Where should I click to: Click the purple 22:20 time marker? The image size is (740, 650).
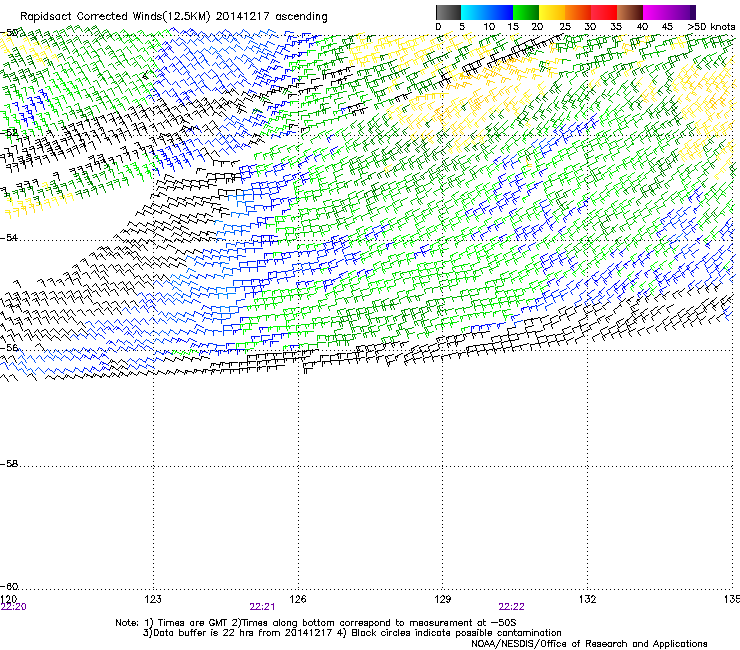coord(14,607)
